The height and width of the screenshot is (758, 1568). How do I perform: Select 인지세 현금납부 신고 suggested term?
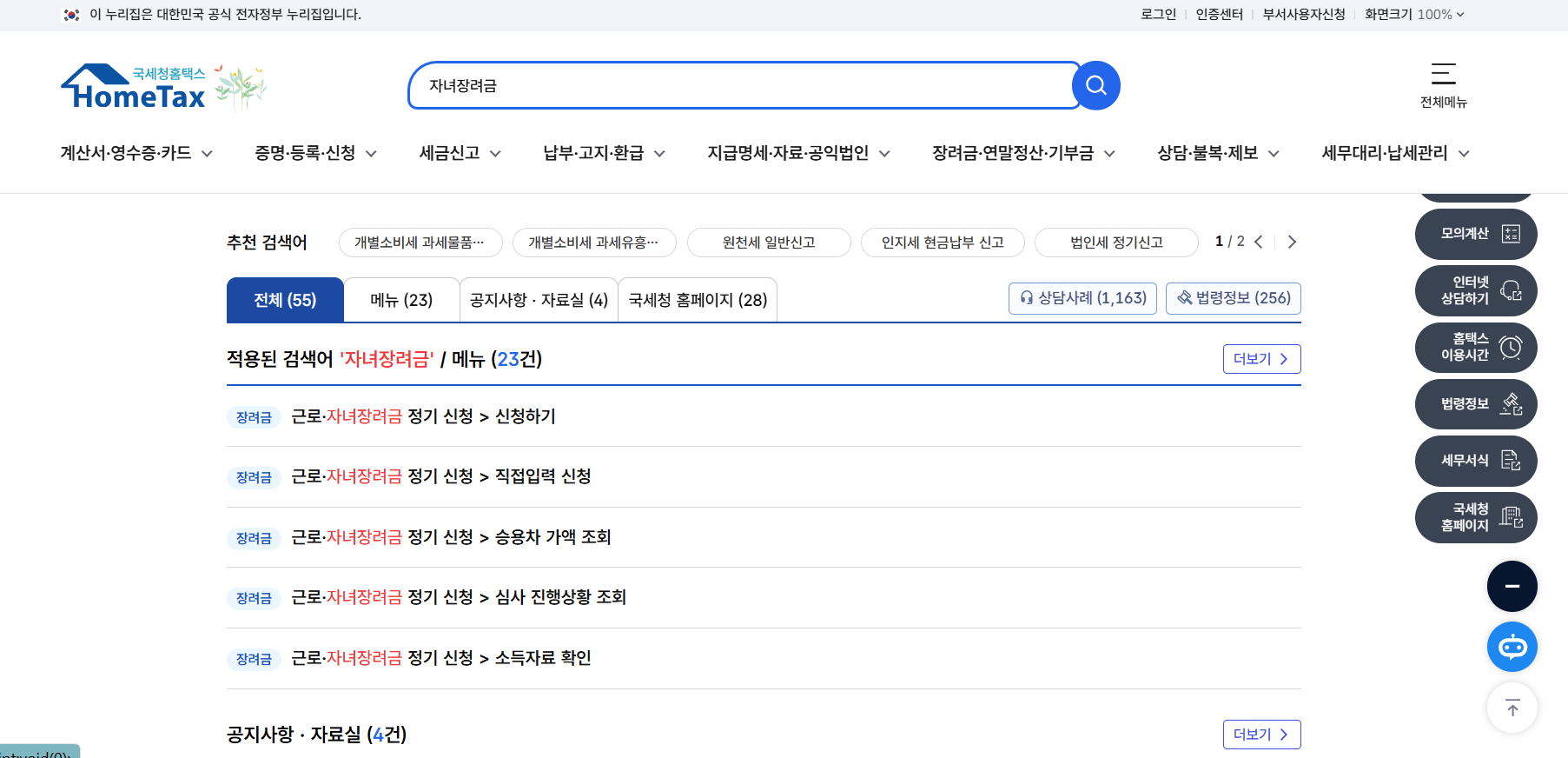[943, 243]
